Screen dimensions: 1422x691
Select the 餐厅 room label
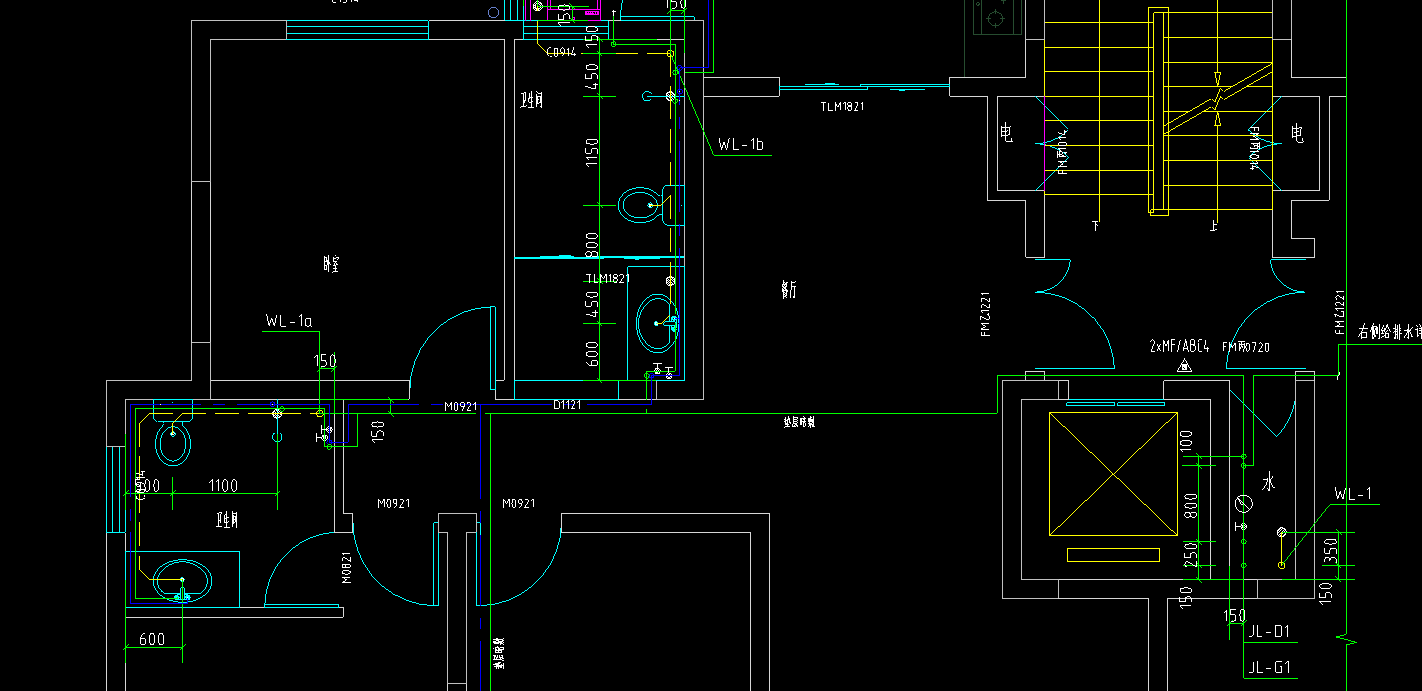tap(789, 290)
